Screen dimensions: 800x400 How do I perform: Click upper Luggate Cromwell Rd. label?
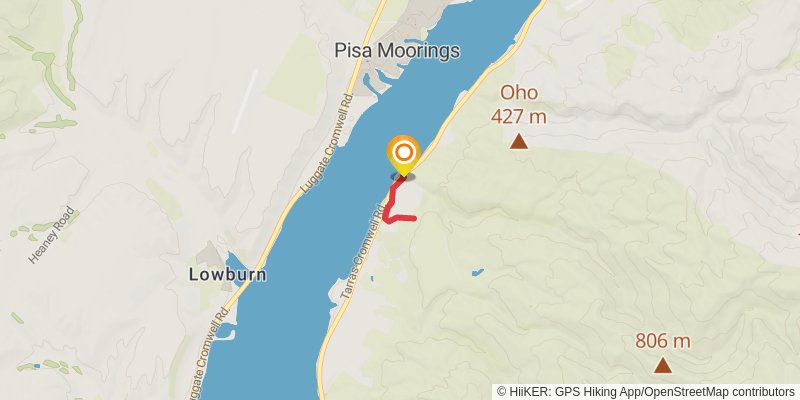327,142
